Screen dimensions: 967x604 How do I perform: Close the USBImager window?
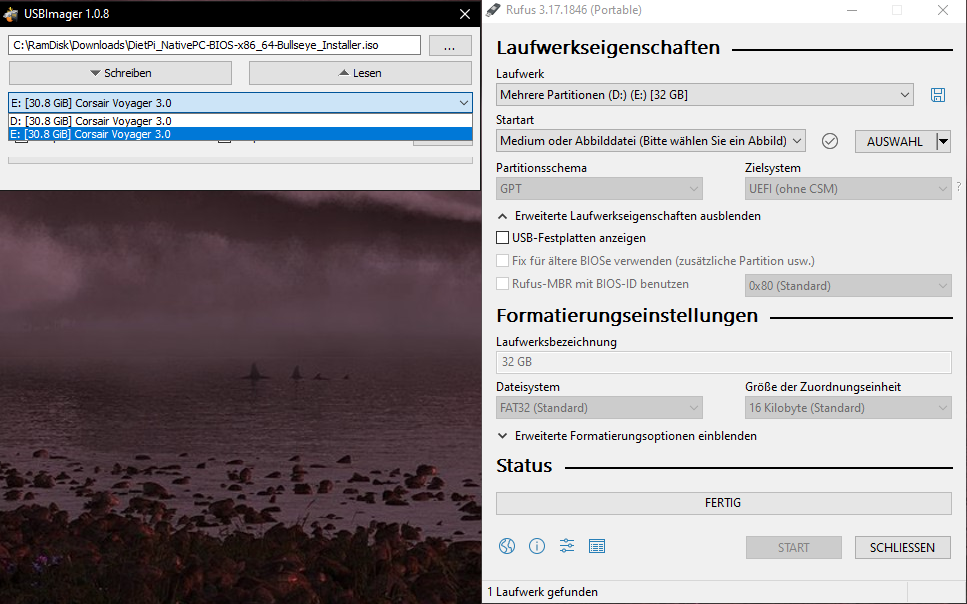pyautogui.click(x=465, y=14)
